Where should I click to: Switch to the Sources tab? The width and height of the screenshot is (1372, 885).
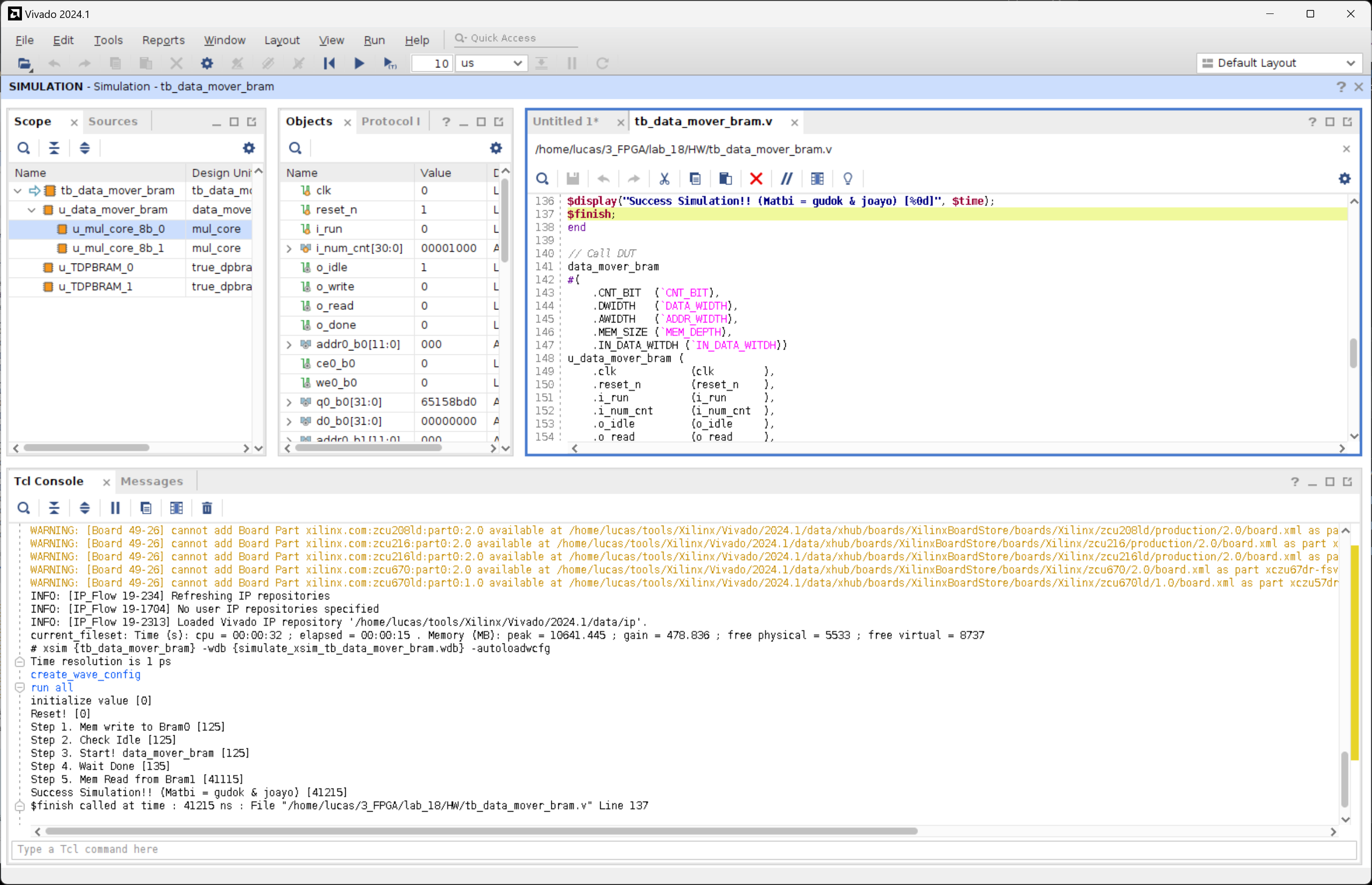click(113, 121)
